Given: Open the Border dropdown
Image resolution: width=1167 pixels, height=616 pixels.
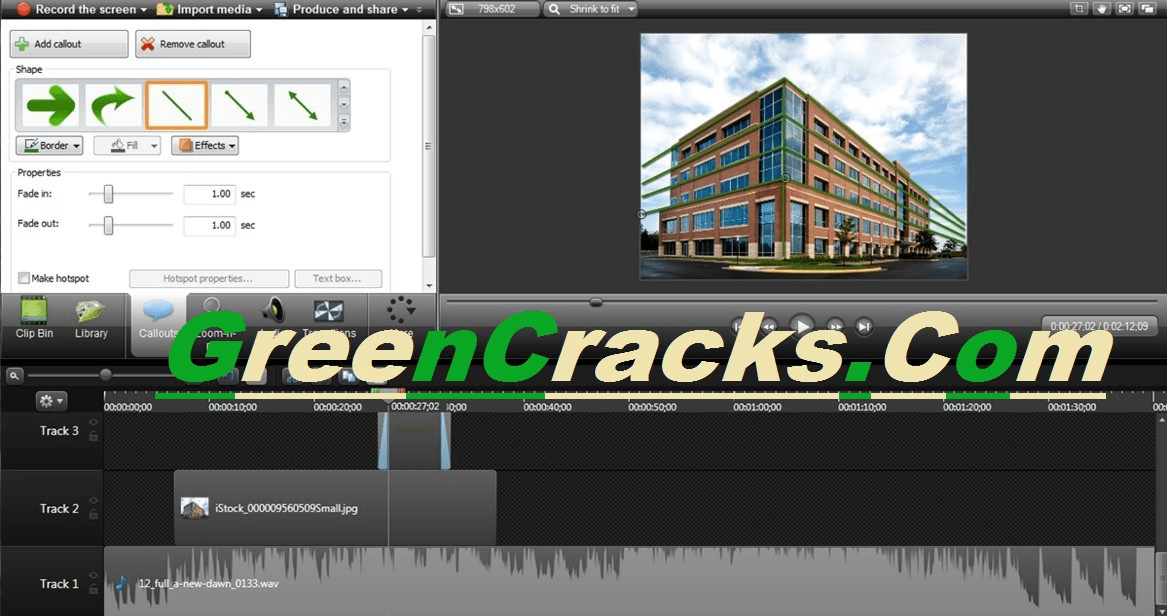Looking at the screenshot, I should click(x=49, y=145).
